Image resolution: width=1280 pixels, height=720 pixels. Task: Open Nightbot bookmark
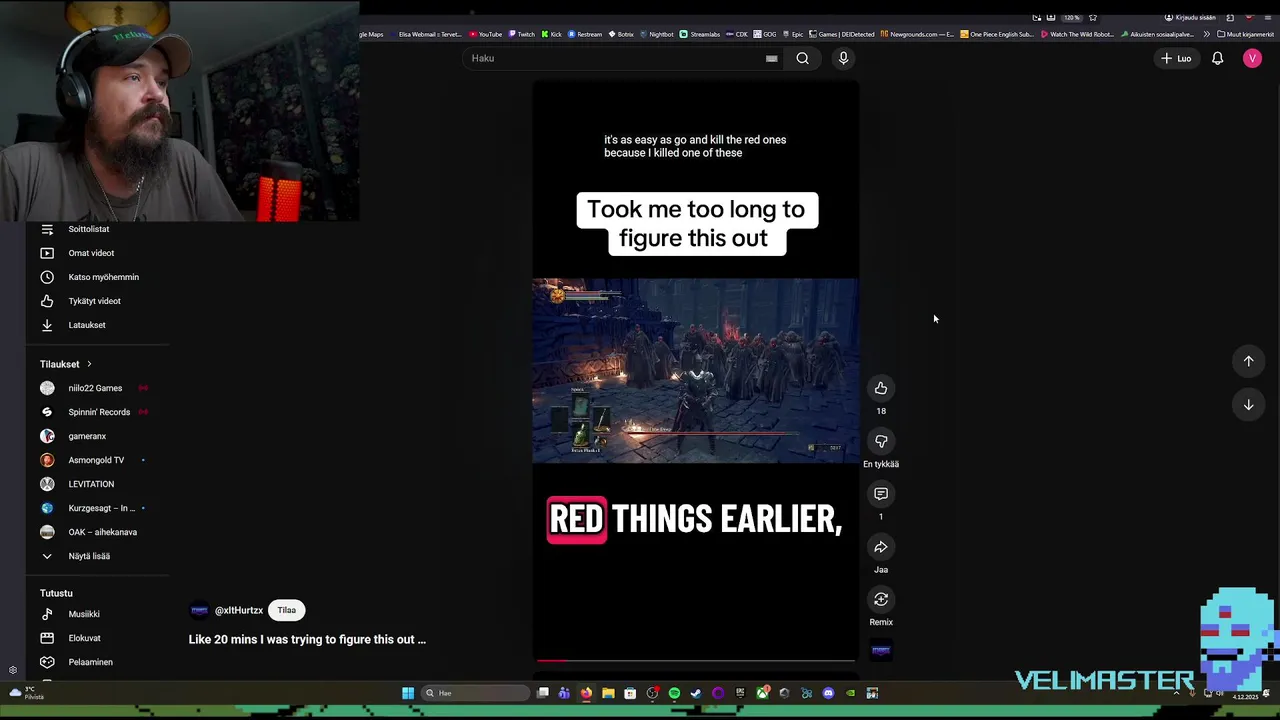656,34
